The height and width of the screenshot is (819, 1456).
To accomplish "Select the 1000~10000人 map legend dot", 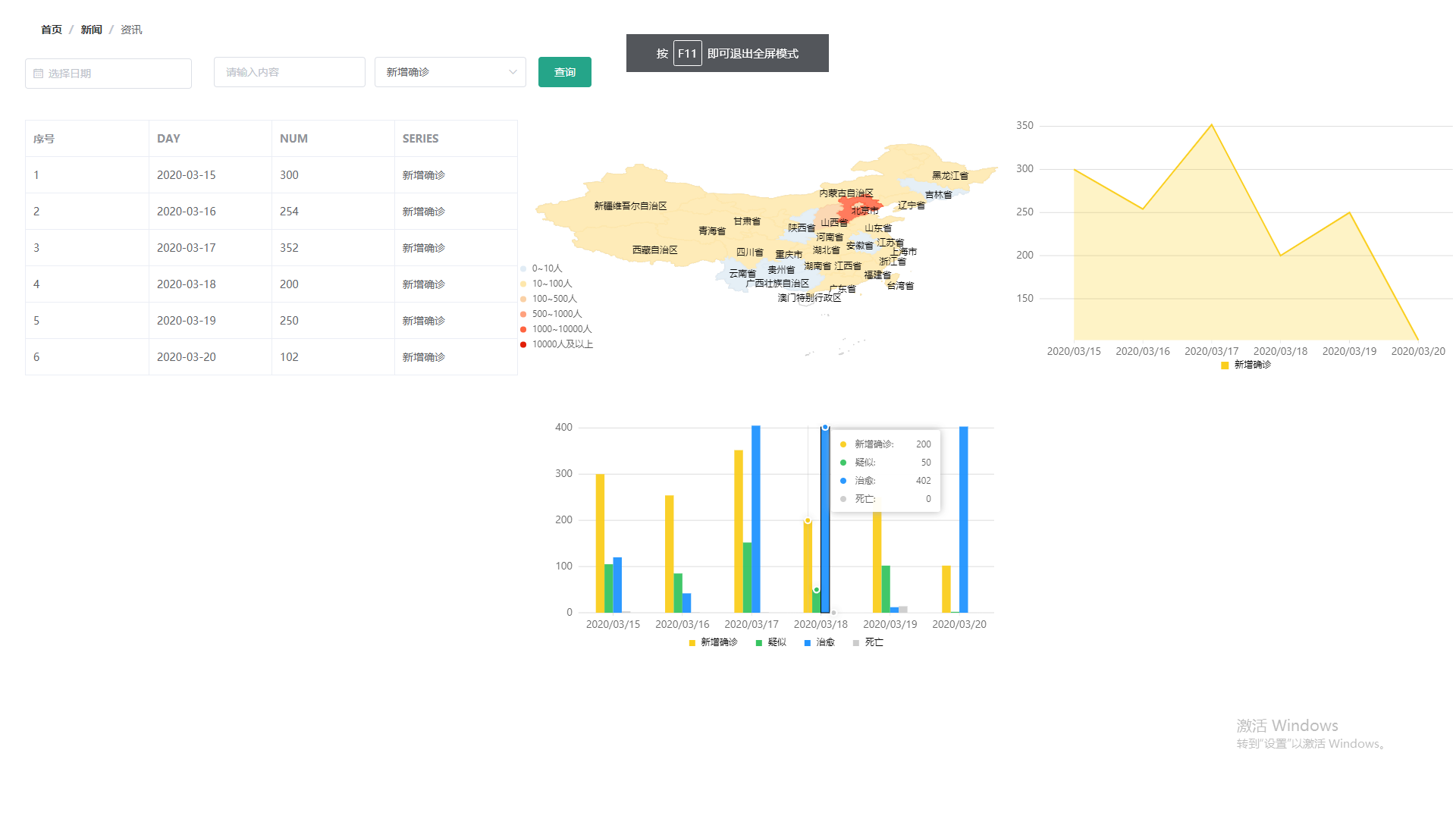I will tap(523, 329).
